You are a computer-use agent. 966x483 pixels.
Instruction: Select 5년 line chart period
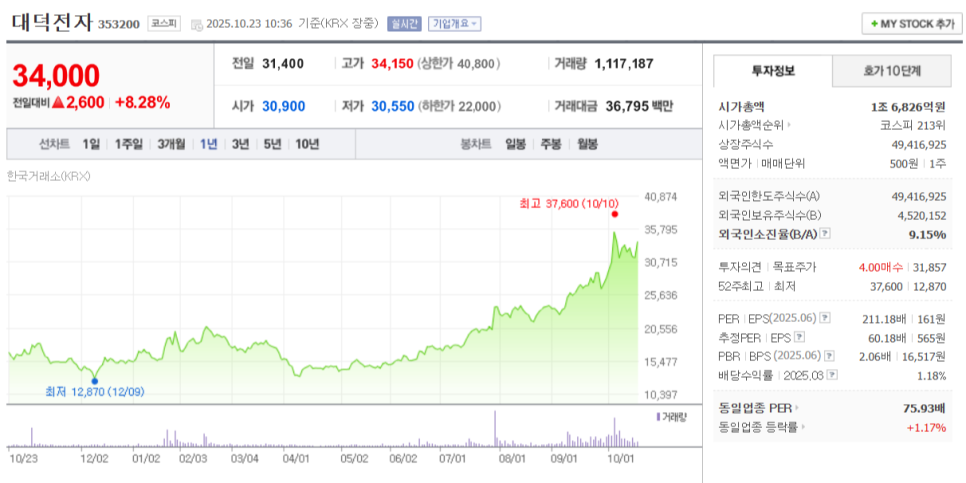click(x=272, y=145)
